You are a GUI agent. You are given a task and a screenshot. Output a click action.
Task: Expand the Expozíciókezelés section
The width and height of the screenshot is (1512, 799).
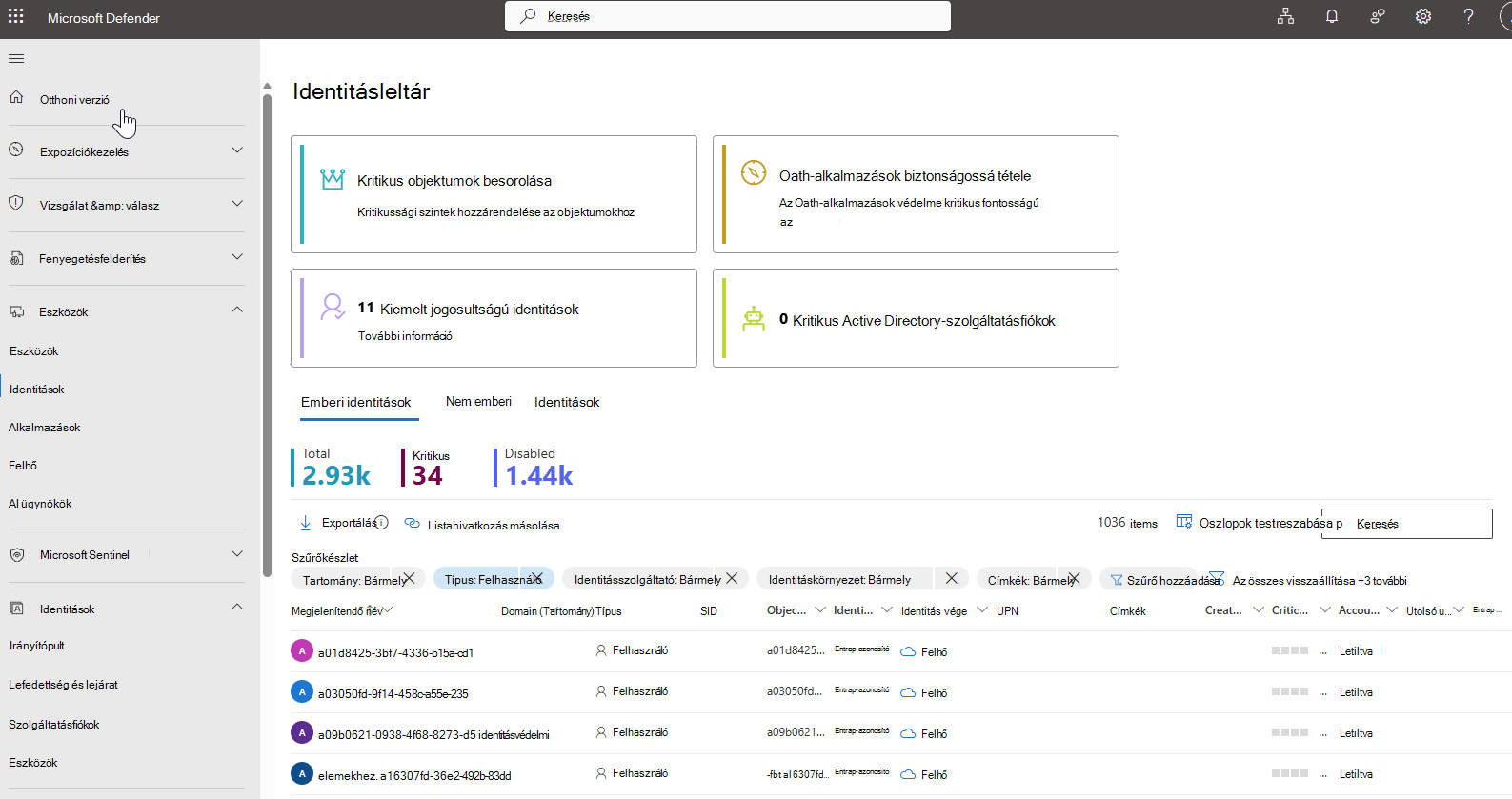point(237,150)
